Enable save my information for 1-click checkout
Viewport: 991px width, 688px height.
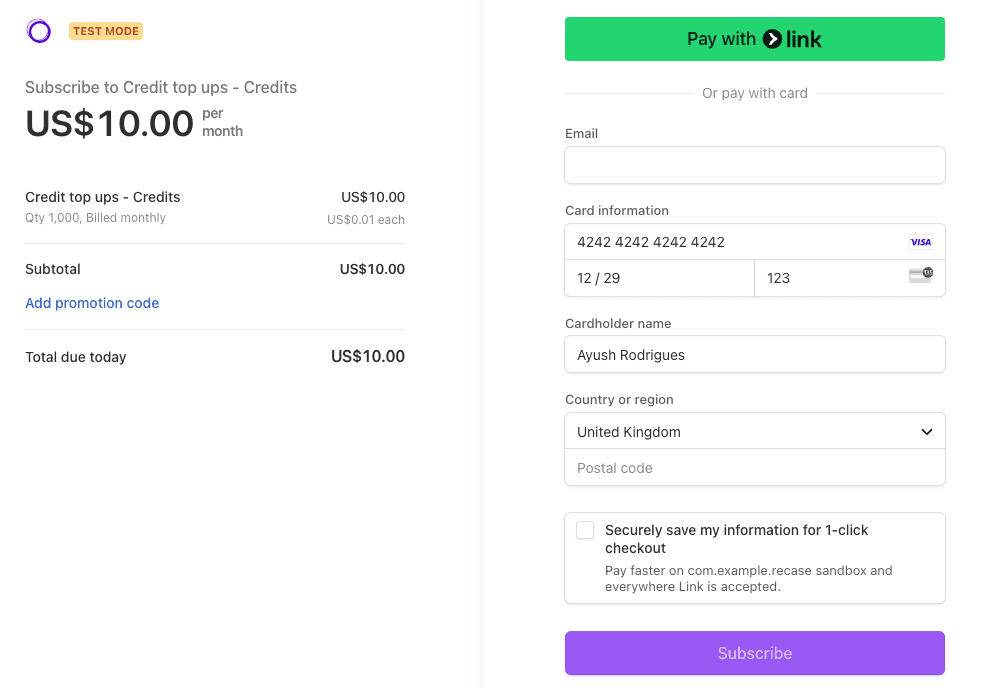pyautogui.click(x=585, y=530)
